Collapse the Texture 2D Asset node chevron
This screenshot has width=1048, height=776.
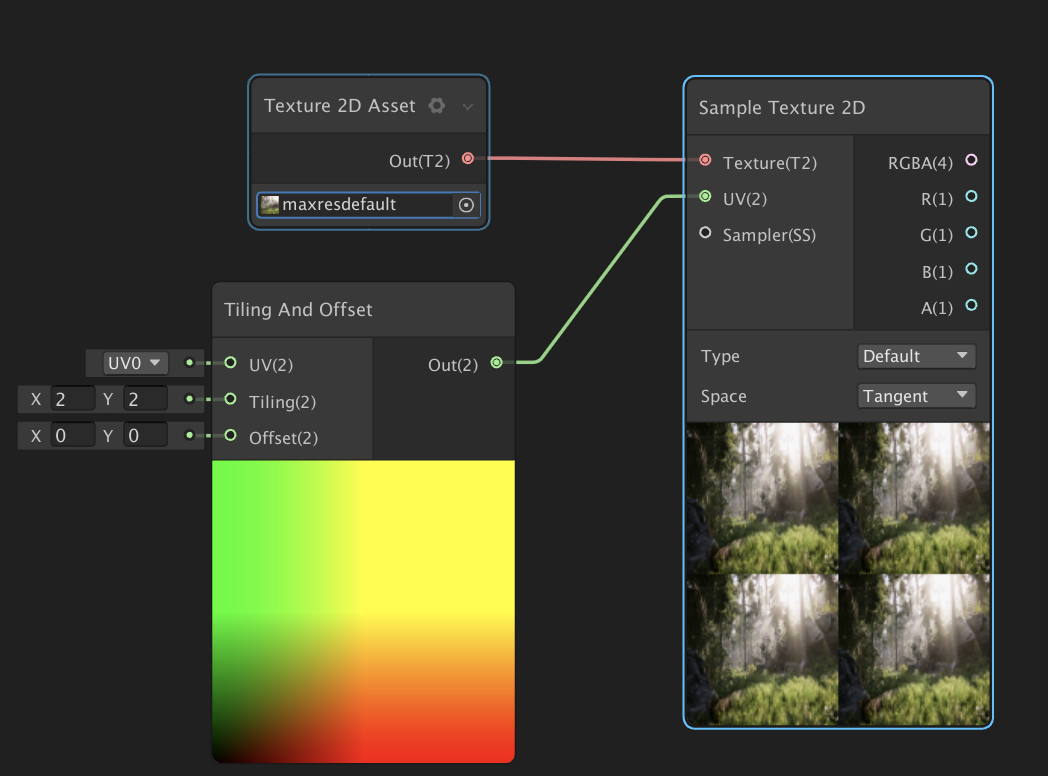click(x=468, y=105)
